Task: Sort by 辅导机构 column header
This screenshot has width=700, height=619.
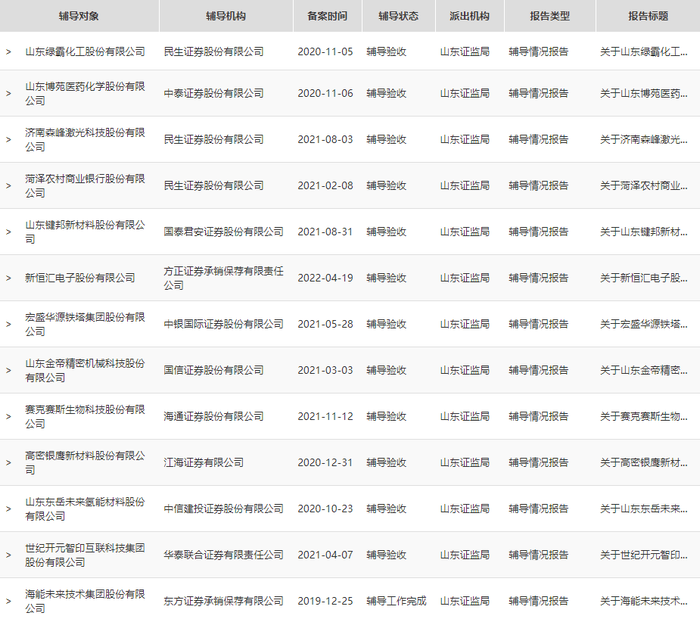Action: coord(226,16)
